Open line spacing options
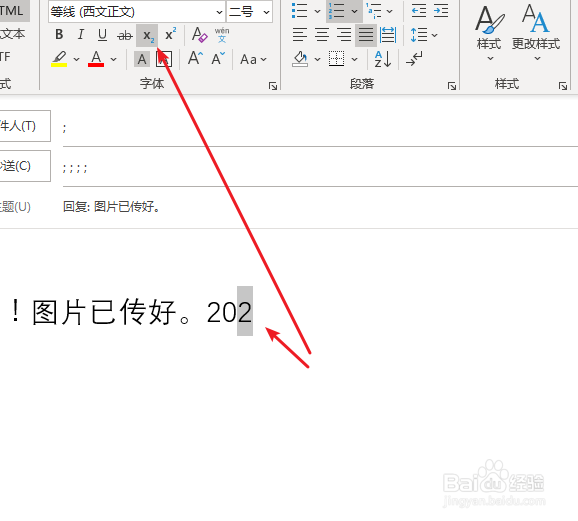 tap(424, 35)
